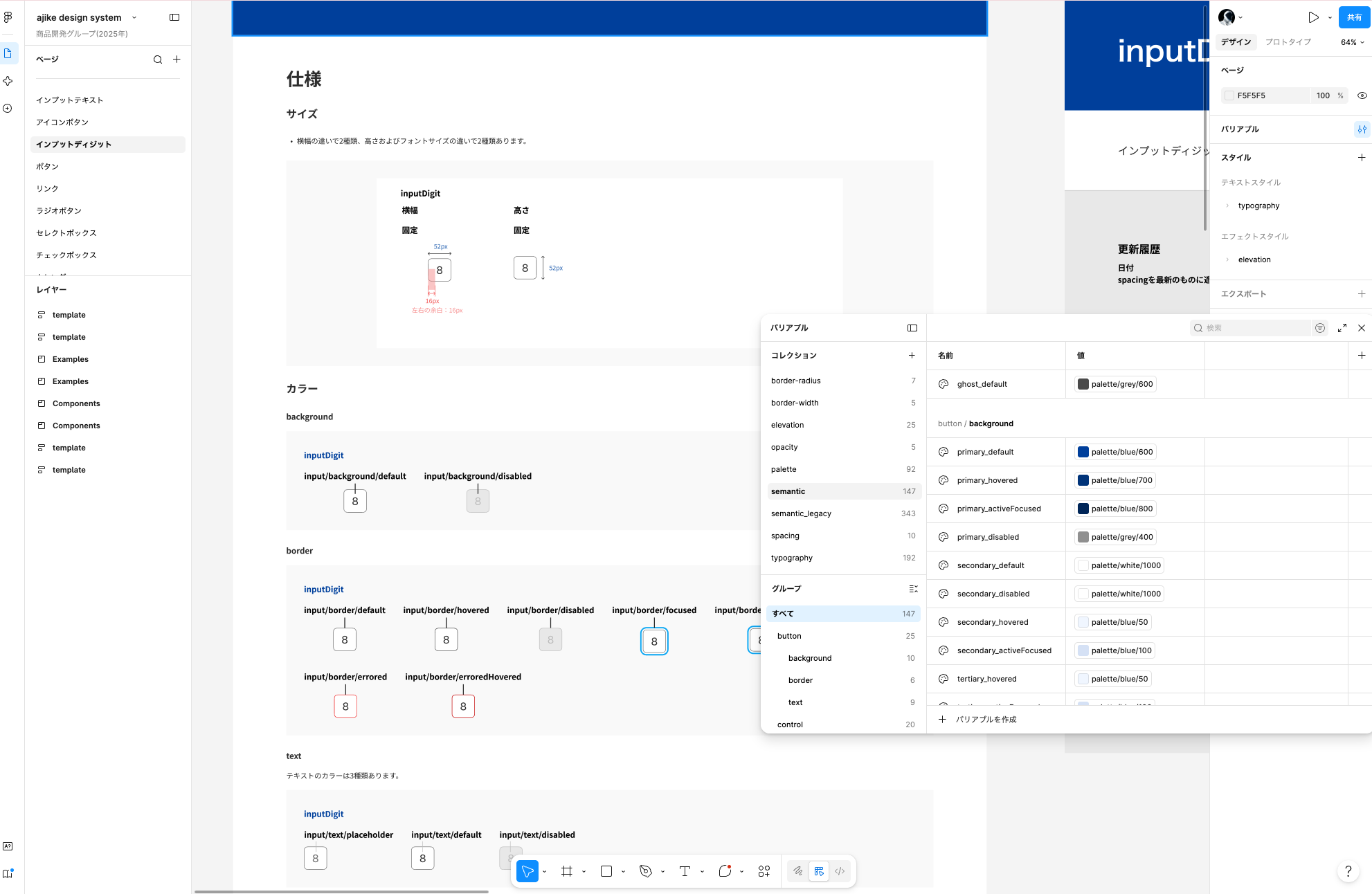Select the Text tool in toolbar
The width and height of the screenshot is (1372, 894).
pyautogui.click(x=685, y=871)
